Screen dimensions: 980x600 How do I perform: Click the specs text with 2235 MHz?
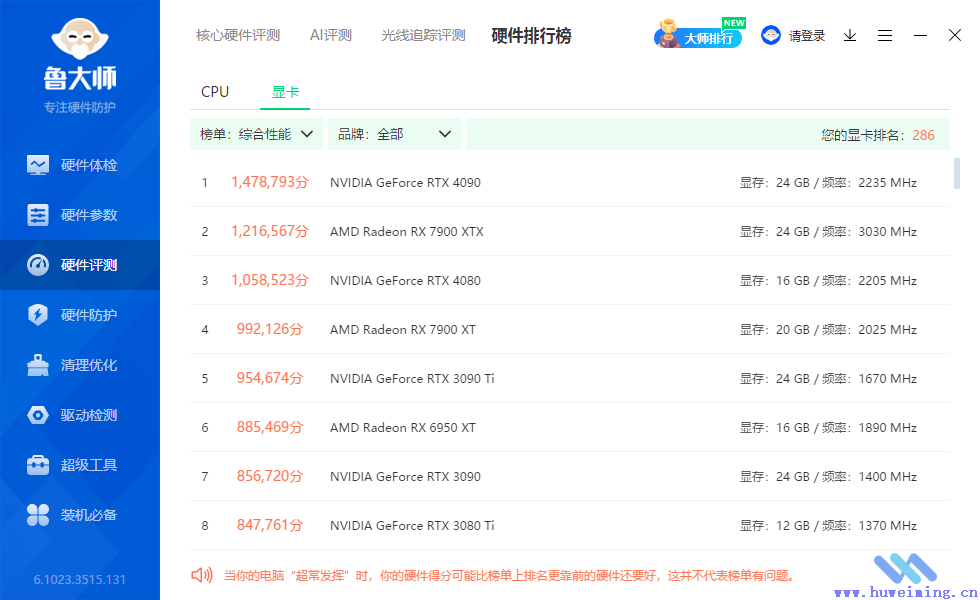coord(828,182)
